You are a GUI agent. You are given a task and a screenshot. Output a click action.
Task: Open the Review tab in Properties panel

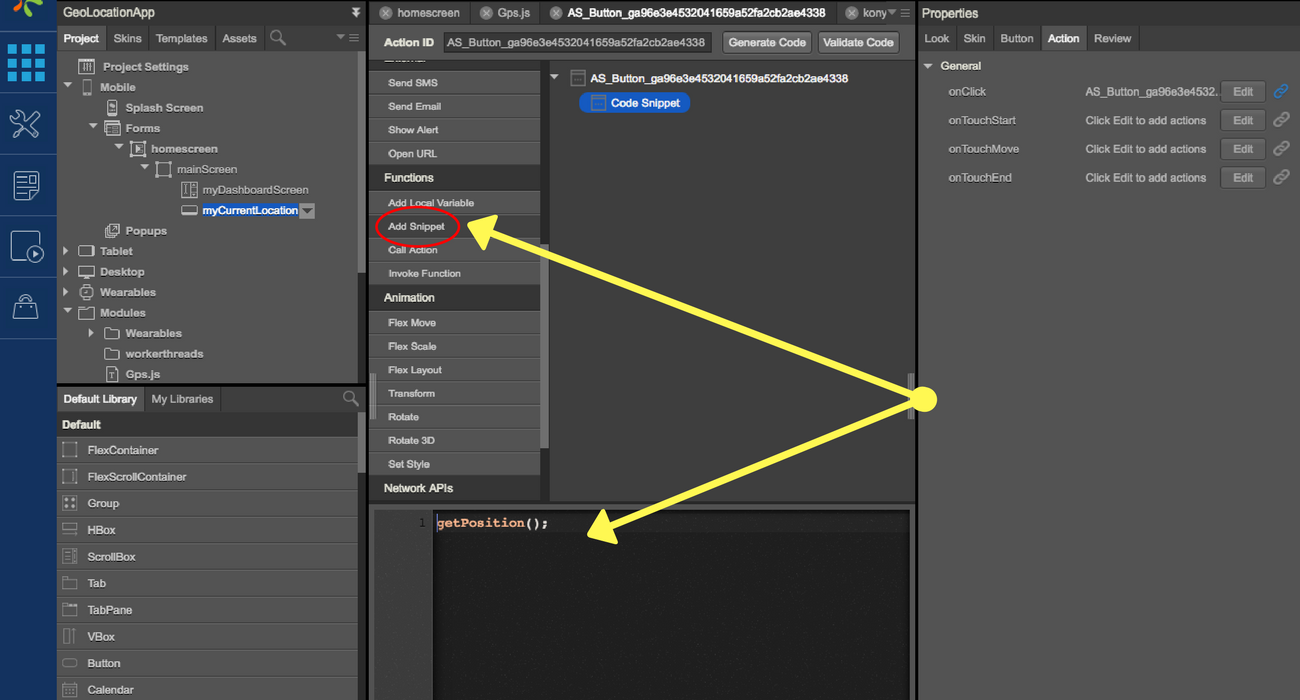tap(1112, 38)
